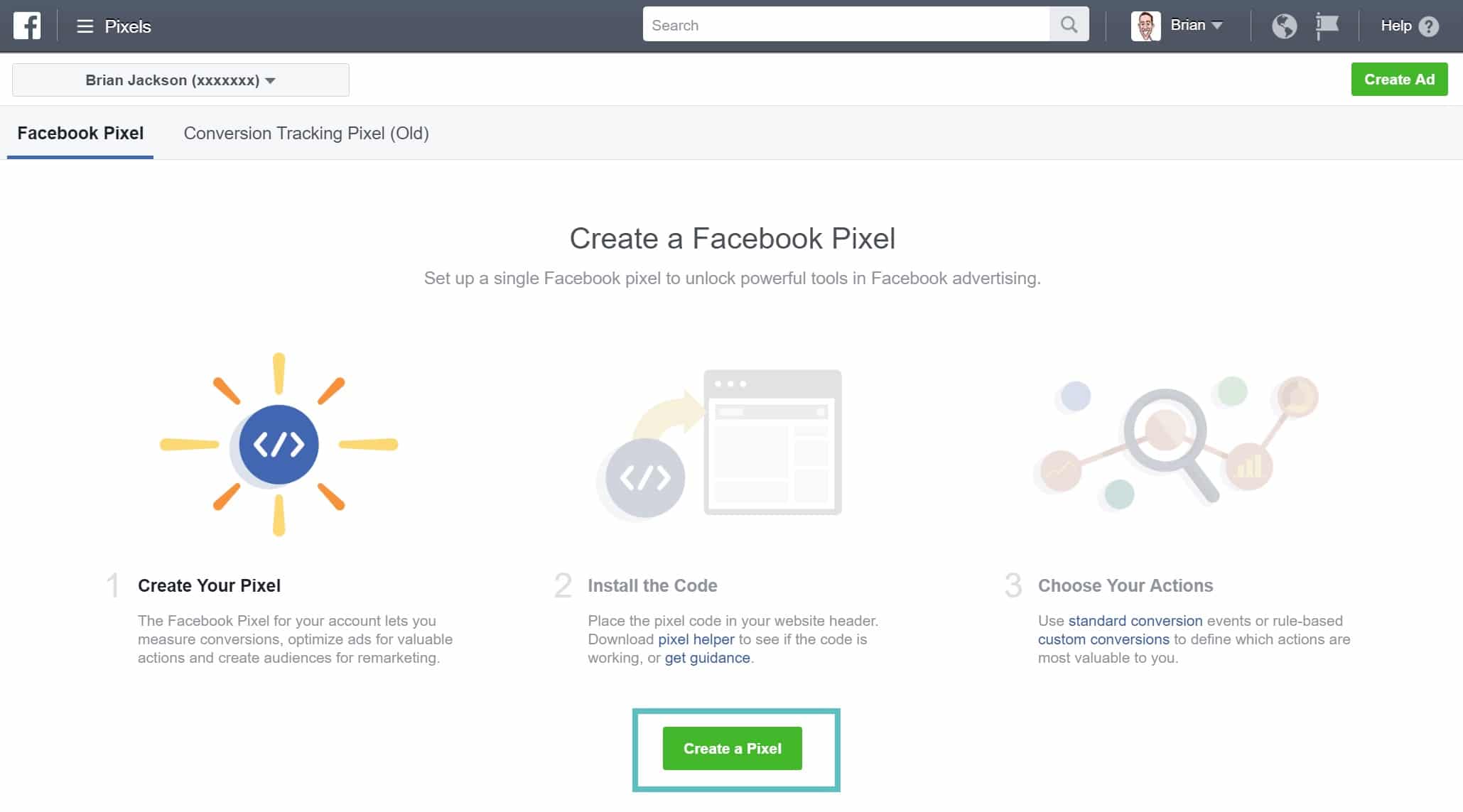Open the Help question mark icon
Screen dimensions: 1463x812
coord(1428,26)
